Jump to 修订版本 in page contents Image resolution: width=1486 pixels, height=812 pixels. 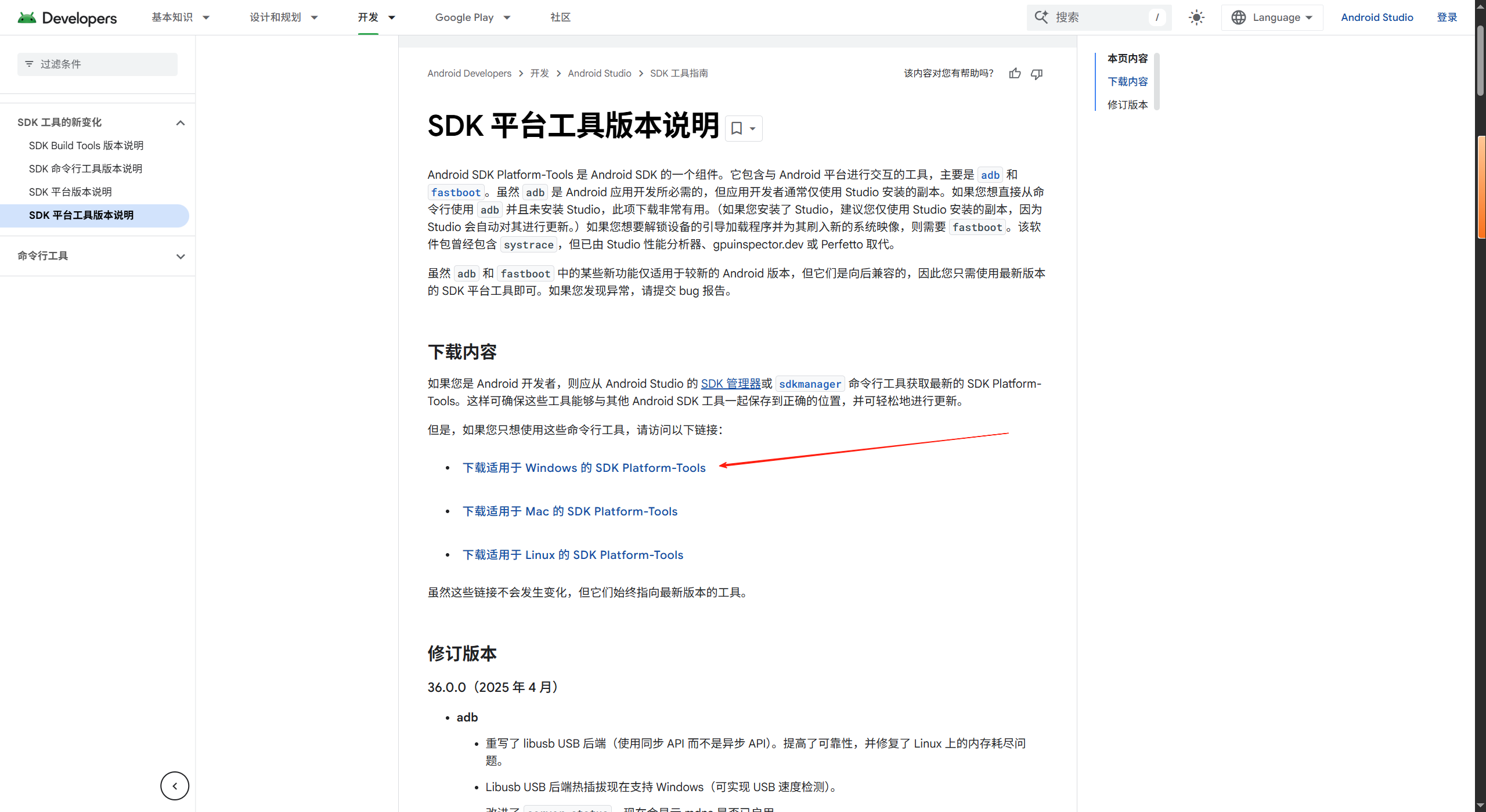tap(1127, 105)
